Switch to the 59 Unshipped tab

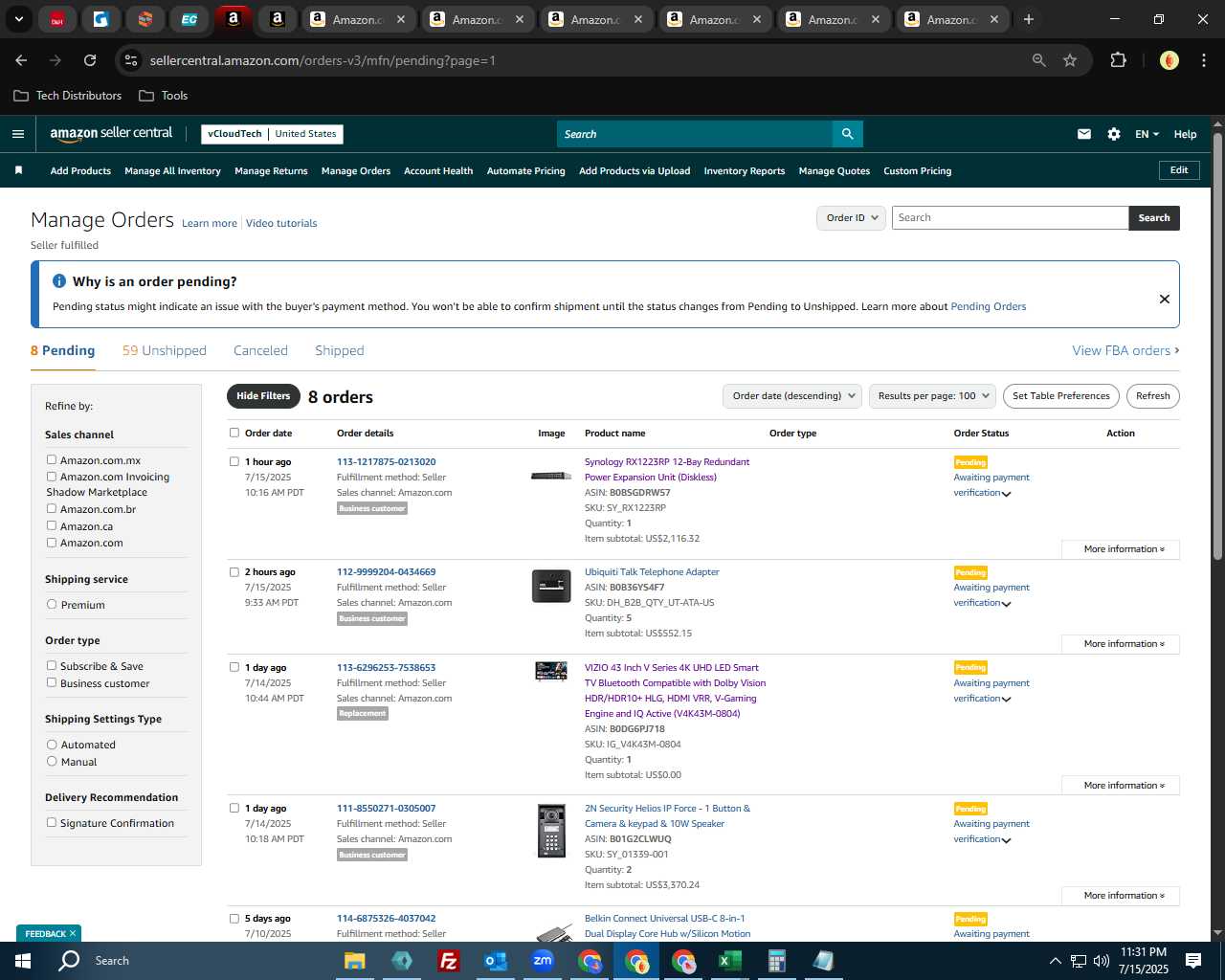(165, 351)
